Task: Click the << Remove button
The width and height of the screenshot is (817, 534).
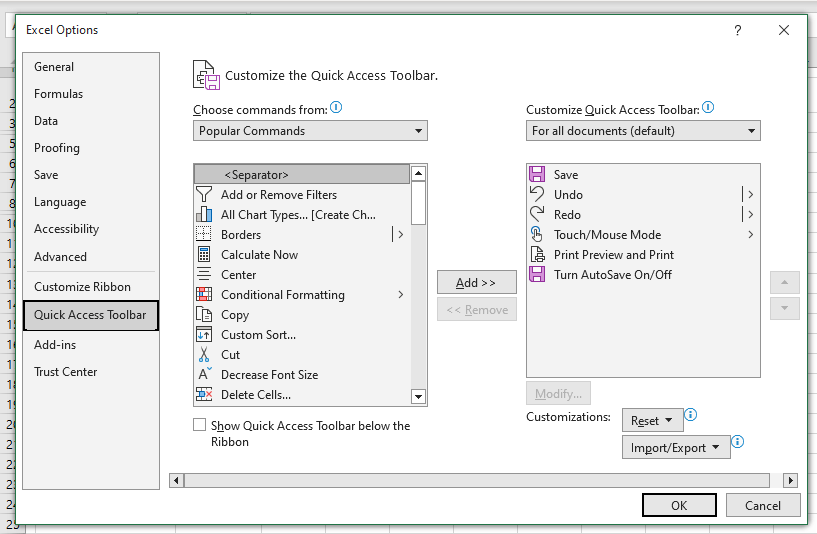Action: [x=477, y=309]
